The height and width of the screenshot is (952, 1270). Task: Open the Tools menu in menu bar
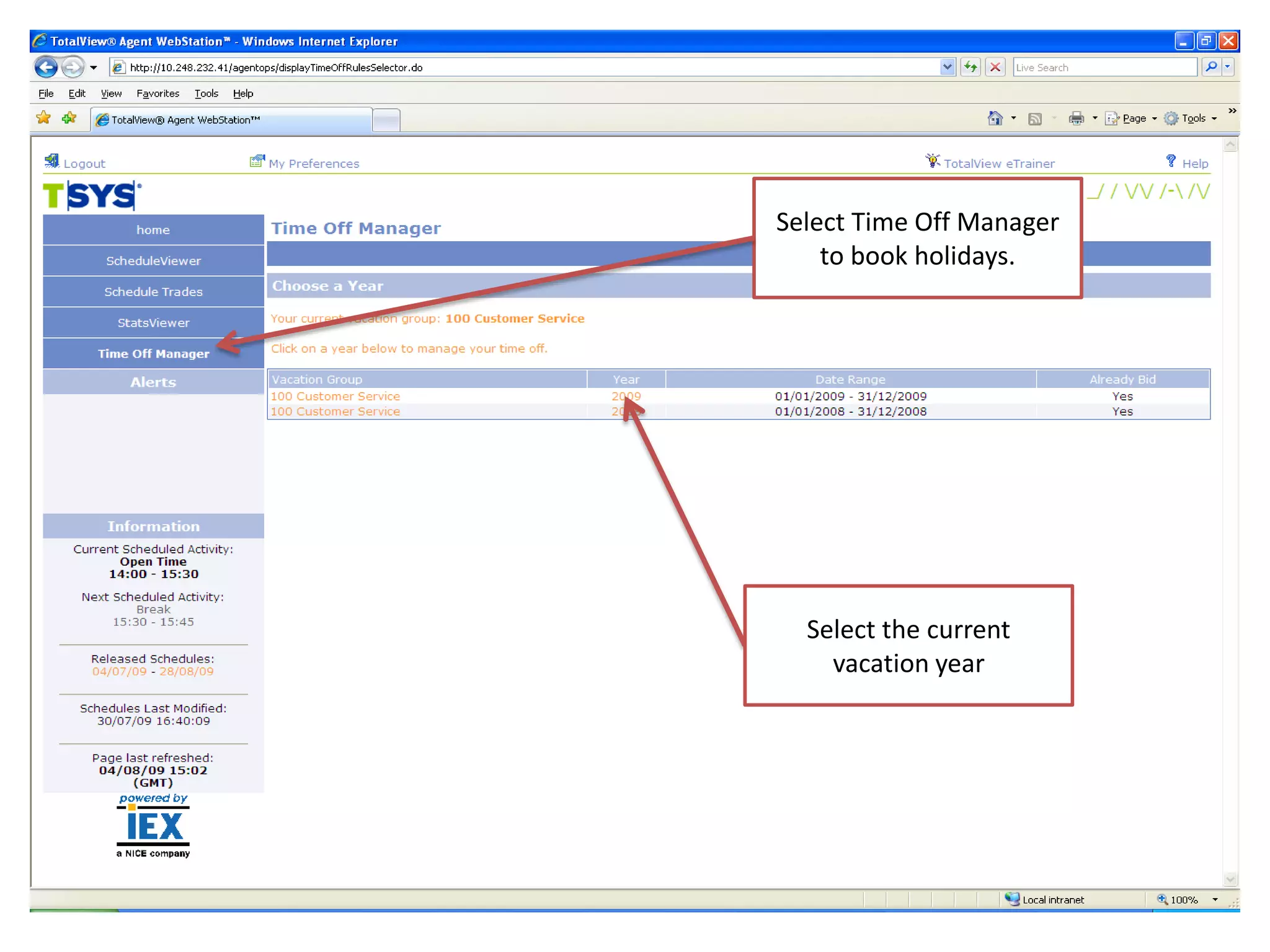click(206, 94)
